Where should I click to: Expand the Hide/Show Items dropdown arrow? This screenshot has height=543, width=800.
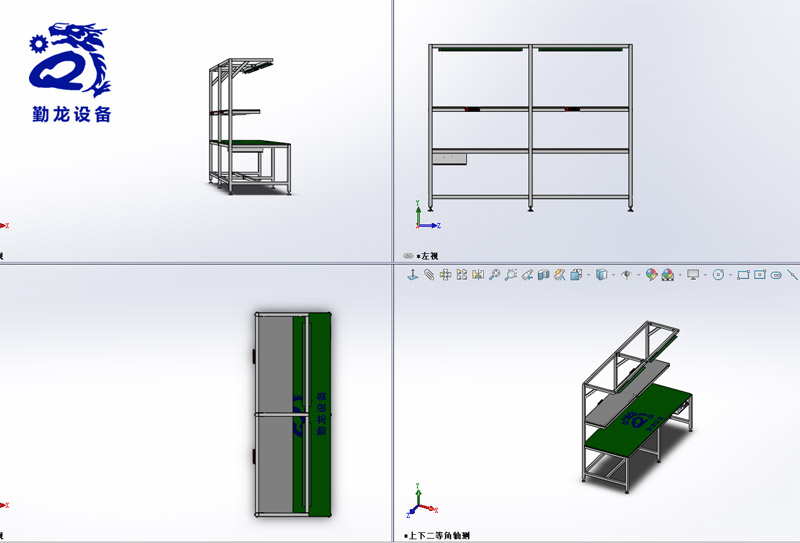tap(637, 274)
